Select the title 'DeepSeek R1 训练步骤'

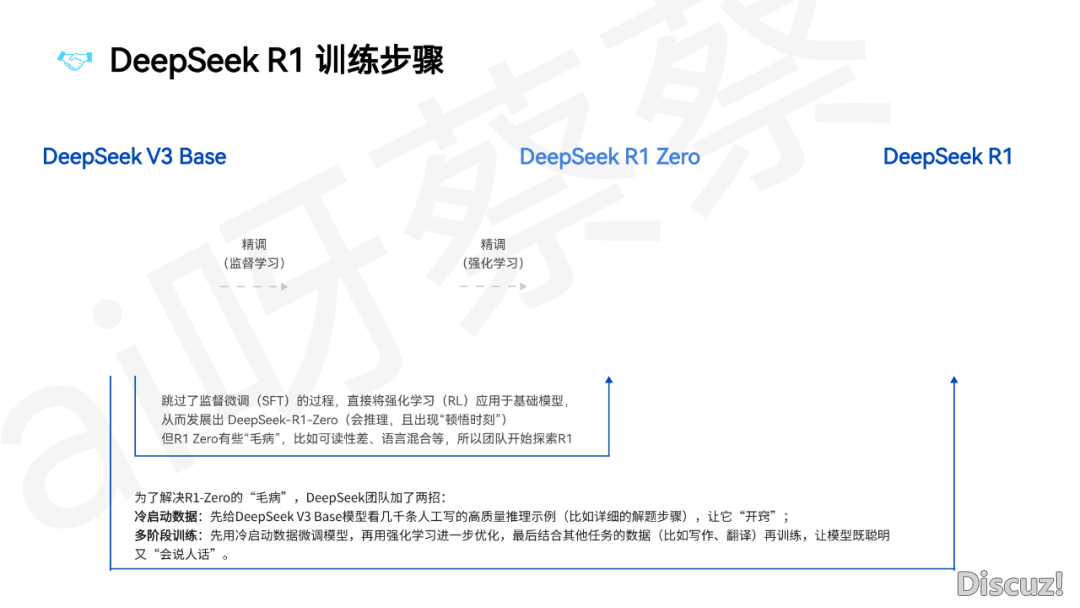(x=277, y=61)
